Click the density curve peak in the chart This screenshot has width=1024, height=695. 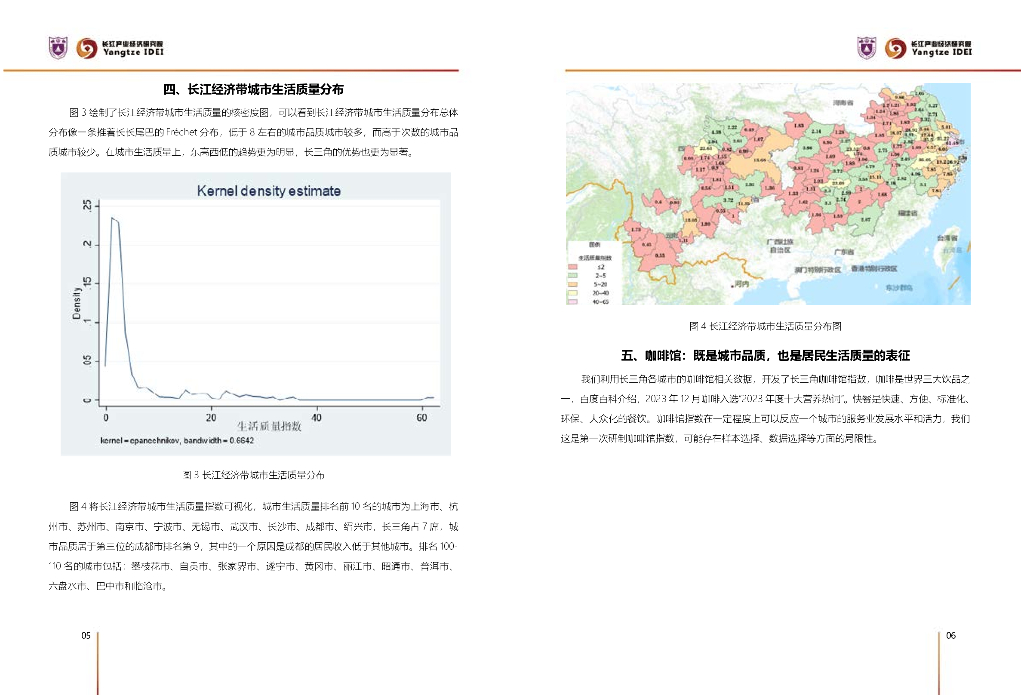[x=112, y=218]
